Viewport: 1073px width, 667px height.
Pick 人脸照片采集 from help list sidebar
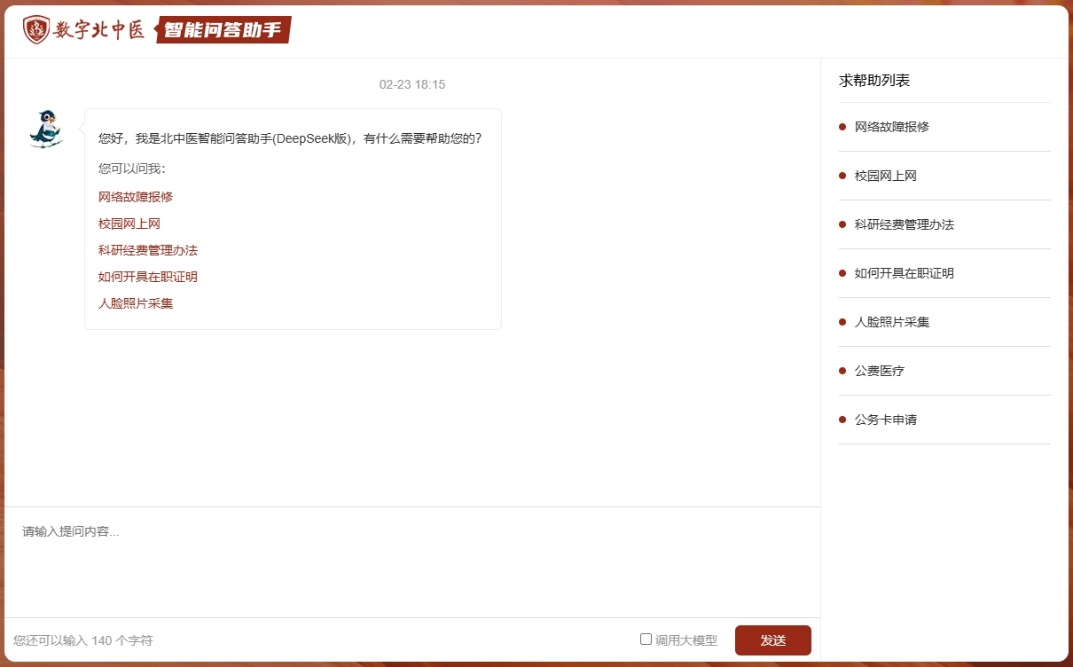891,322
